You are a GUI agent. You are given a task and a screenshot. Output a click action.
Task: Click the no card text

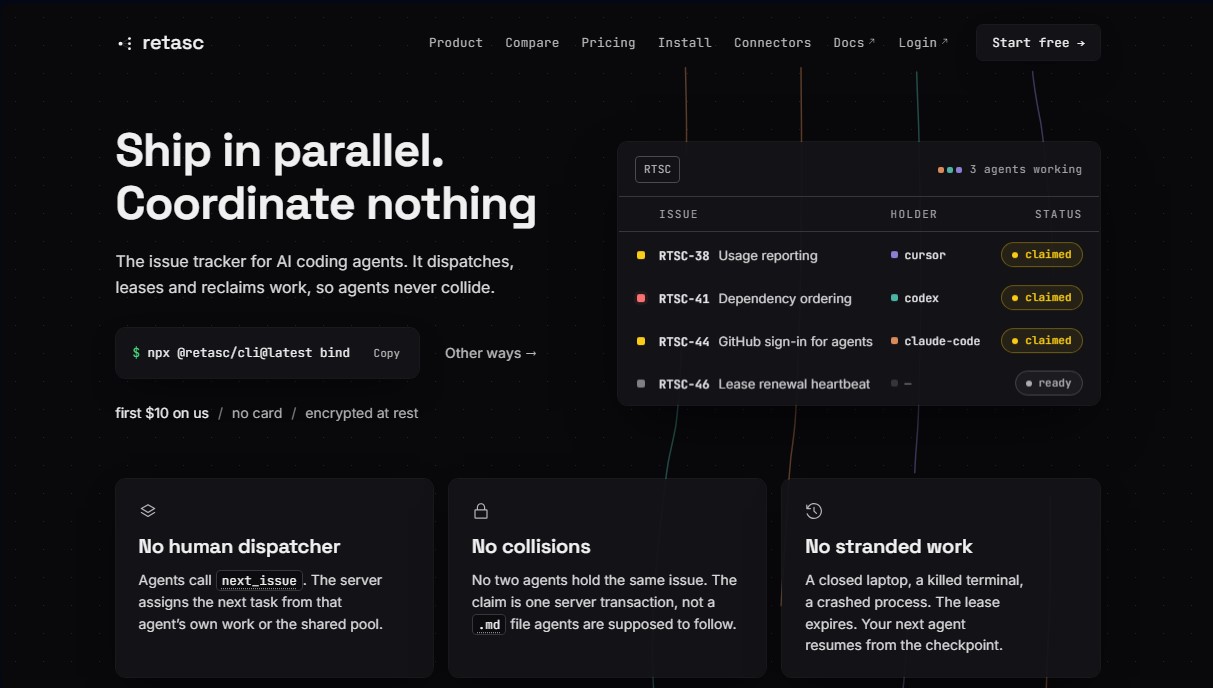[x=257, y=413]
